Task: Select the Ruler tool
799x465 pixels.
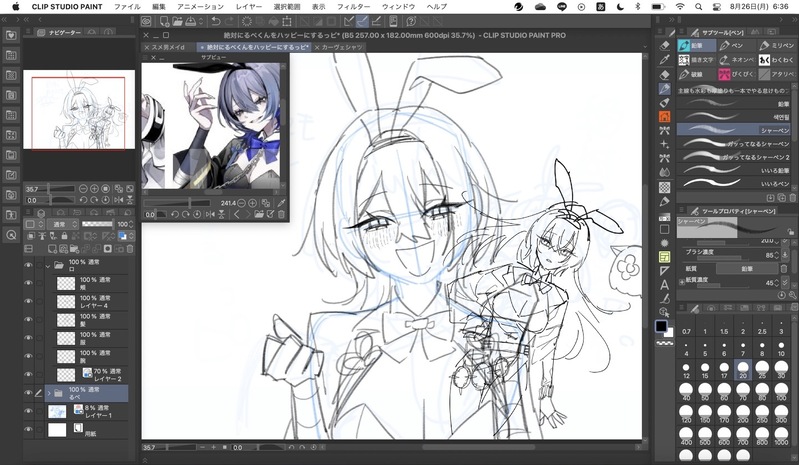Action: tap(664, 270)
